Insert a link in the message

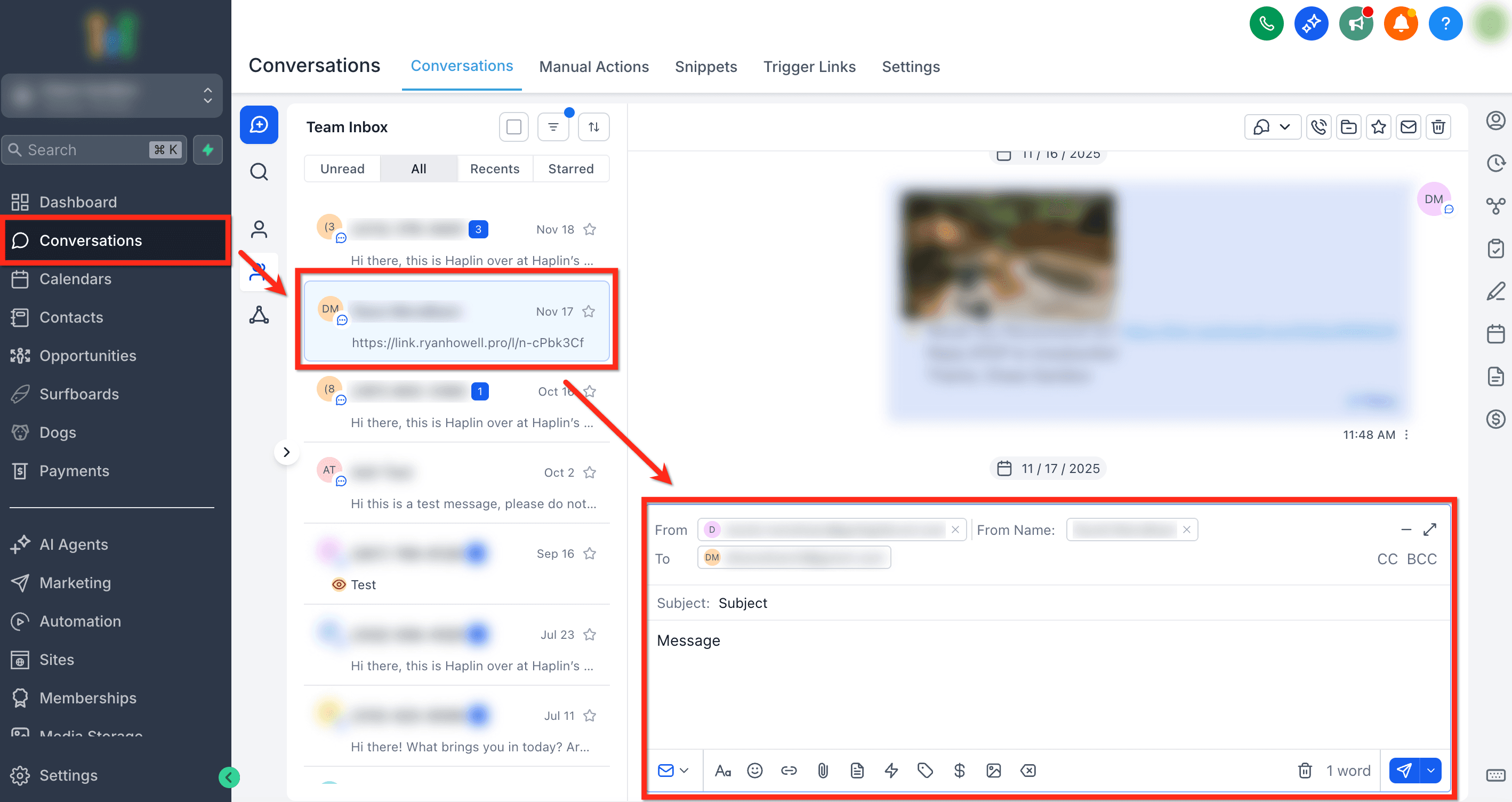coord(789,771)
